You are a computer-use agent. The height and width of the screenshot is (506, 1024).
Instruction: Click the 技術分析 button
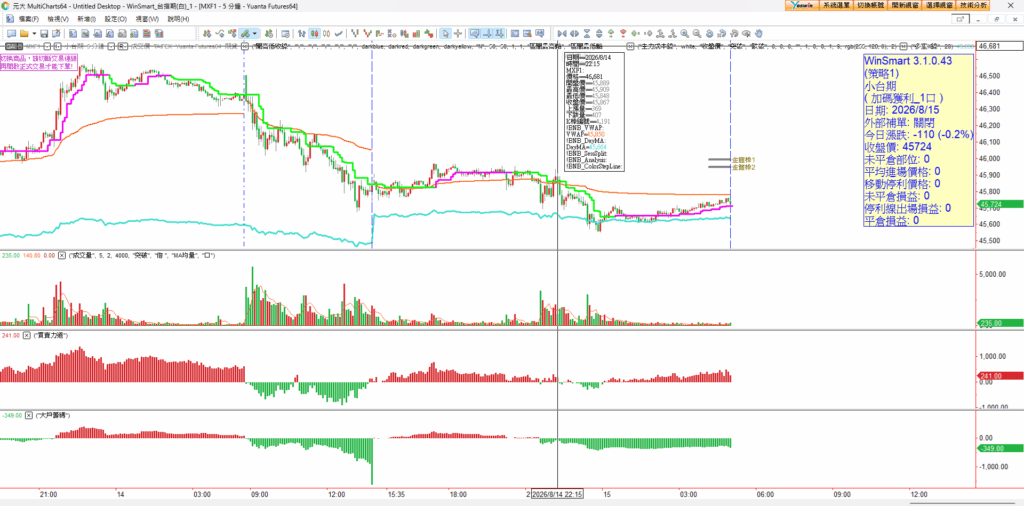(x=974, y=5)
